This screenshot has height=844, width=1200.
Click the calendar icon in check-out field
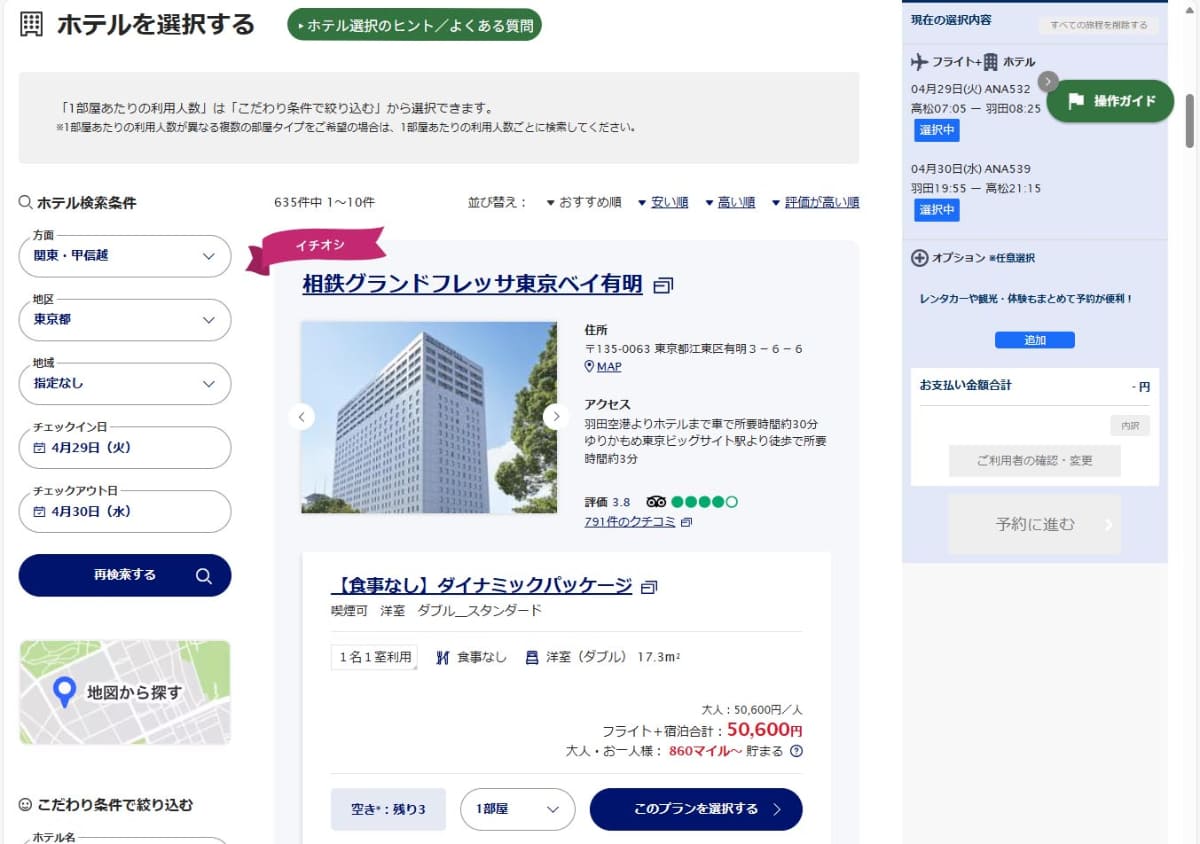[40, 512]
